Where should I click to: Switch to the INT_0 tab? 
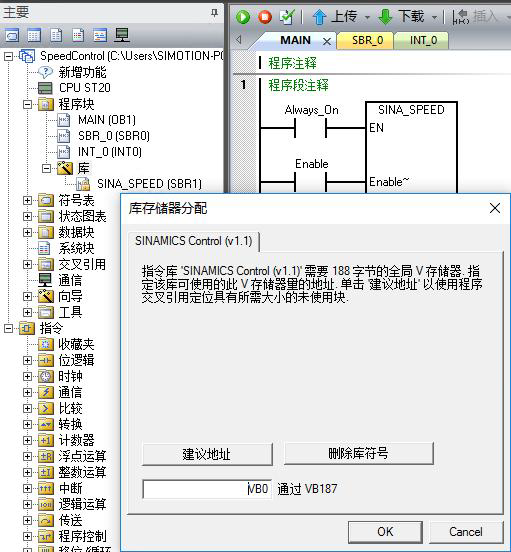pyautogui.click(x=423, y=40)
